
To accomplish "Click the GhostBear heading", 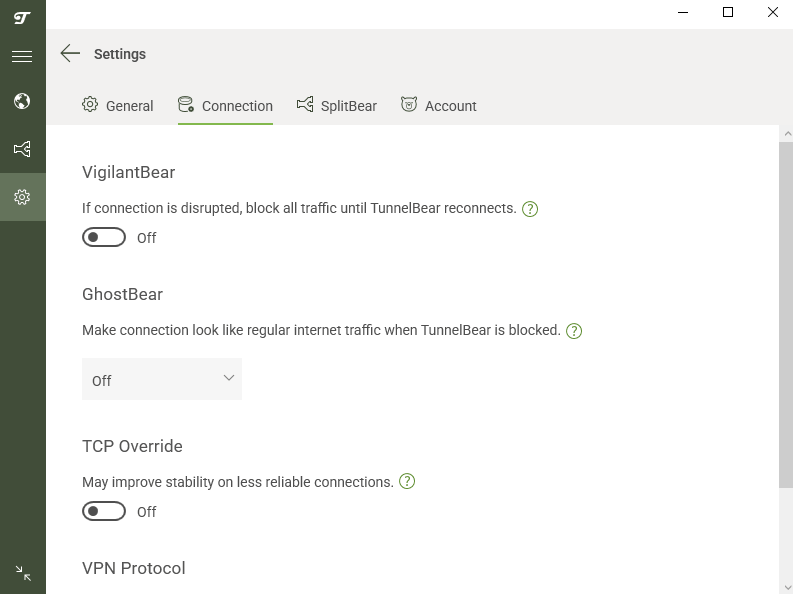I will click(x=122, y=294).
